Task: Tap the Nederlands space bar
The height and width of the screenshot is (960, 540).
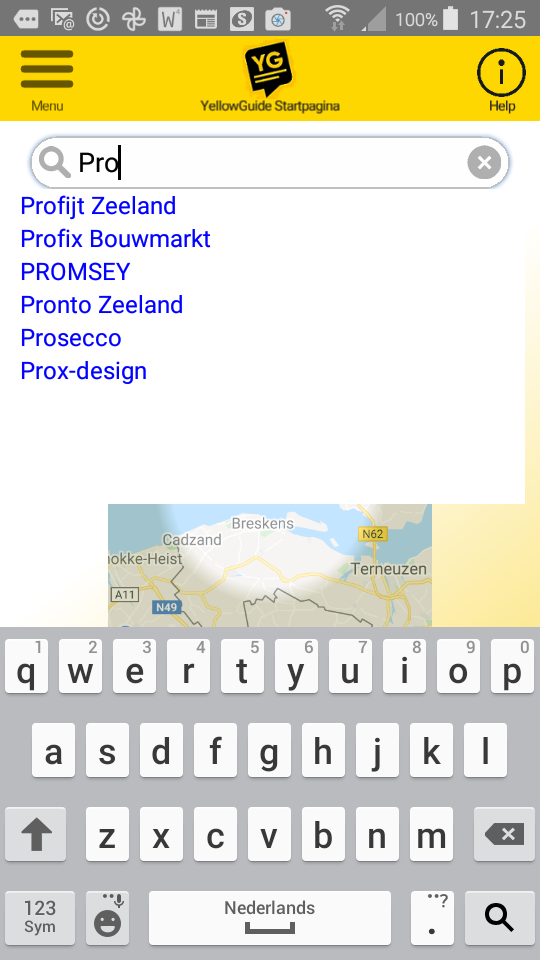Action: pyautogui.click(x=269, y=918)
